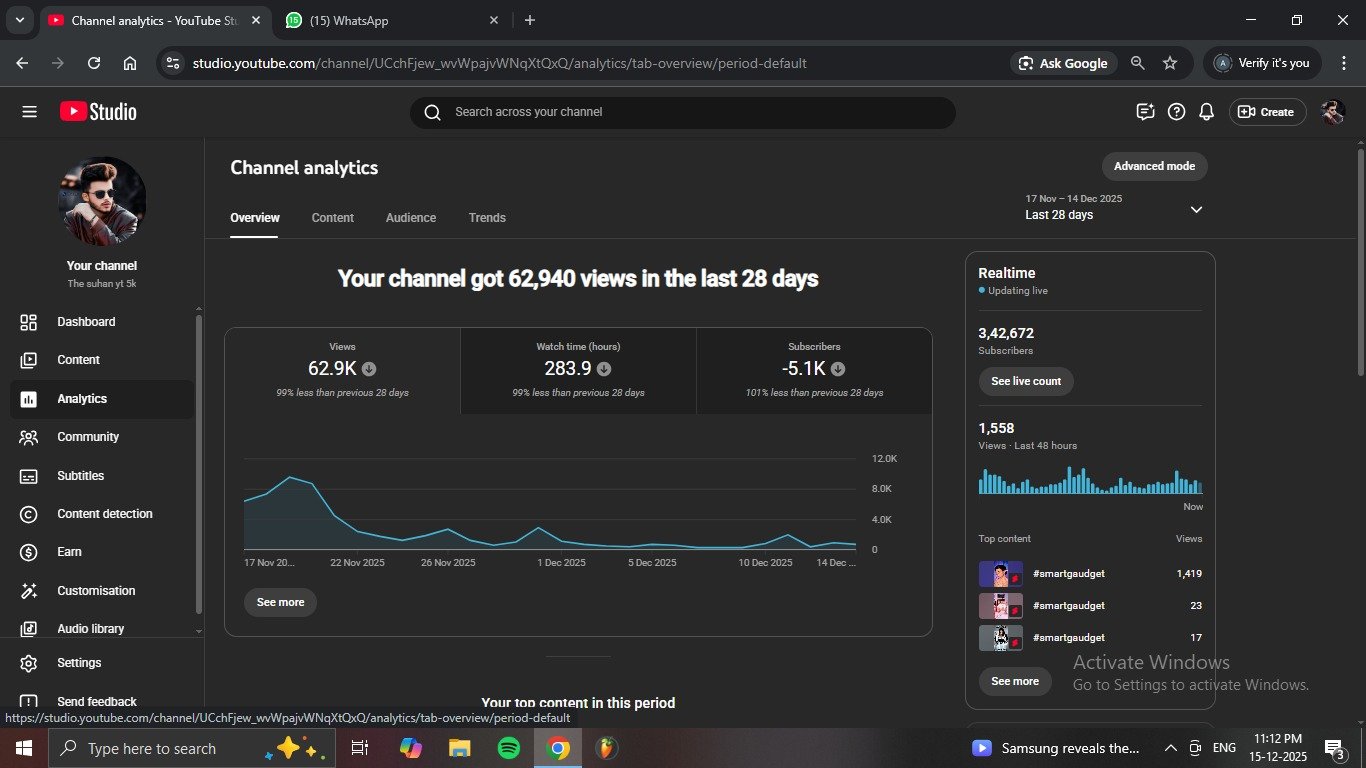Open the tab search dropdown arrow
This screenshot has width=1366, height=768.
[19, 20]
